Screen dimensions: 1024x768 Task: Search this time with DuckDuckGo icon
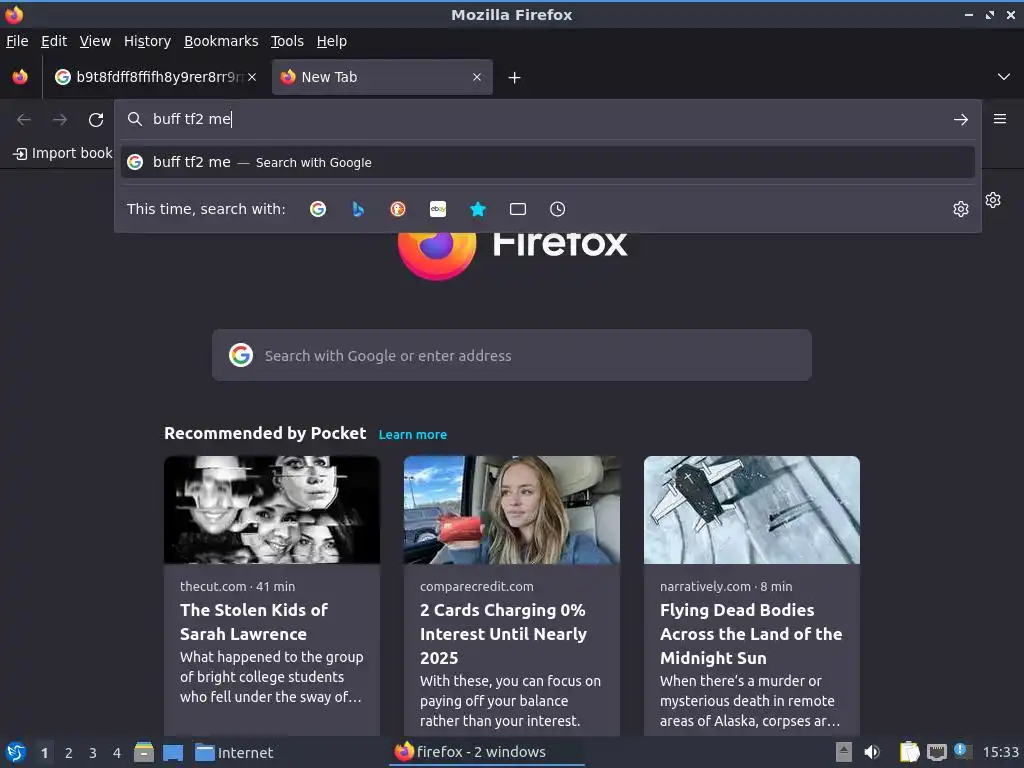[x=398, y=209]
